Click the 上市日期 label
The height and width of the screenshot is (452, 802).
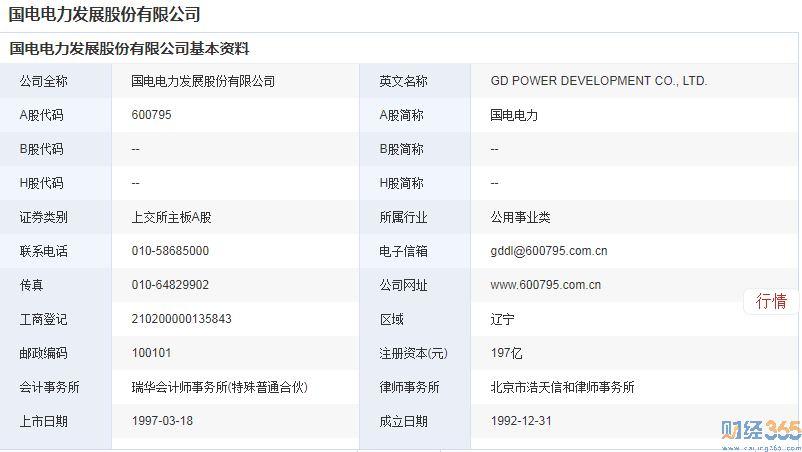pos(43,421)
